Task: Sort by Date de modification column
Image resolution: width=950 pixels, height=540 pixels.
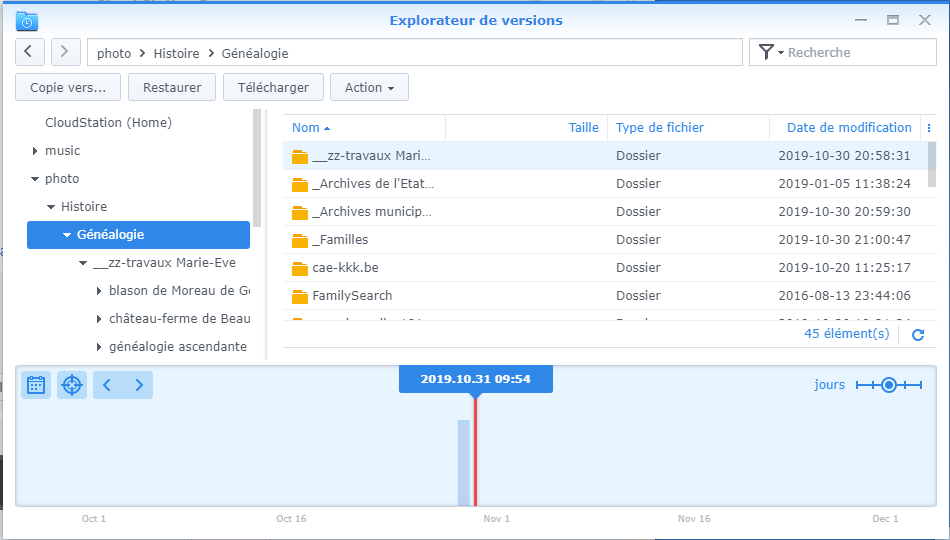Action: tap(845, 128)
